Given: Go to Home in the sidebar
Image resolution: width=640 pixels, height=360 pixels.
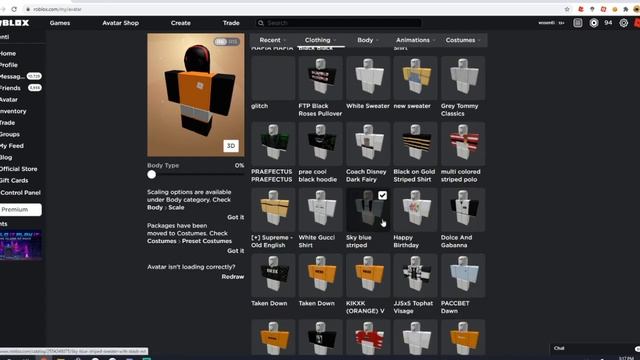Looking at the screenshot, I should click(x=8, y=53).
